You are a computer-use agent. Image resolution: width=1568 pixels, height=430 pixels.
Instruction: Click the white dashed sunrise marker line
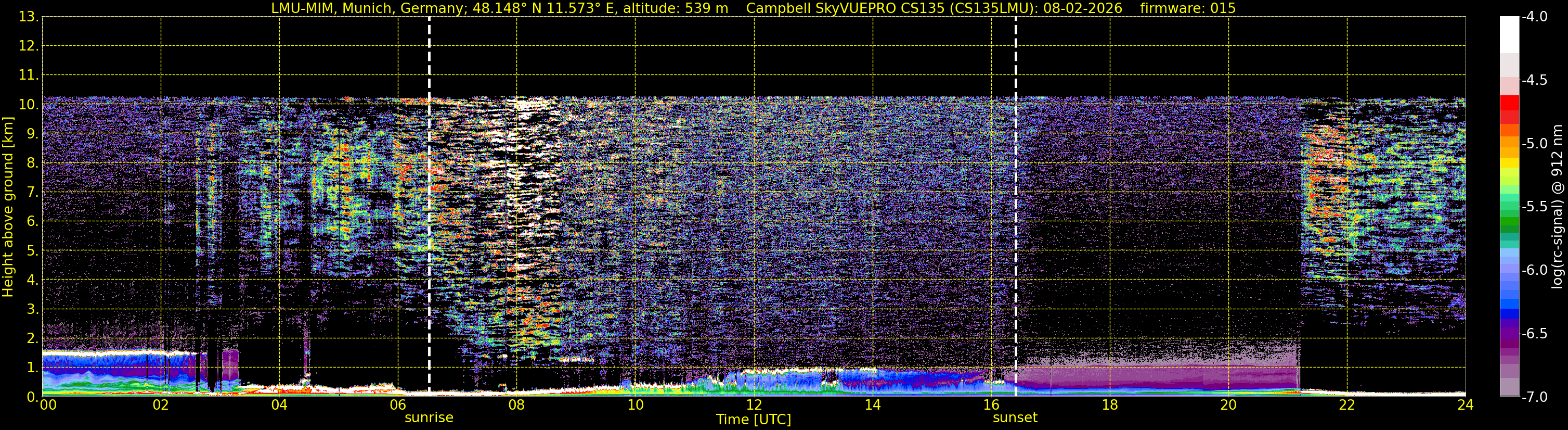click(429, 206)
